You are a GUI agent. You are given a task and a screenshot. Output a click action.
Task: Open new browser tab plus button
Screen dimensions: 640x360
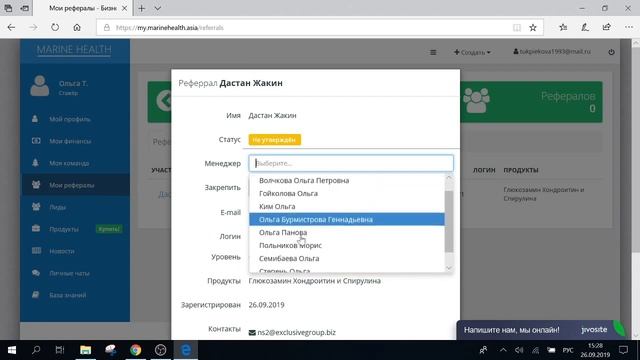(x=142, y=8)
